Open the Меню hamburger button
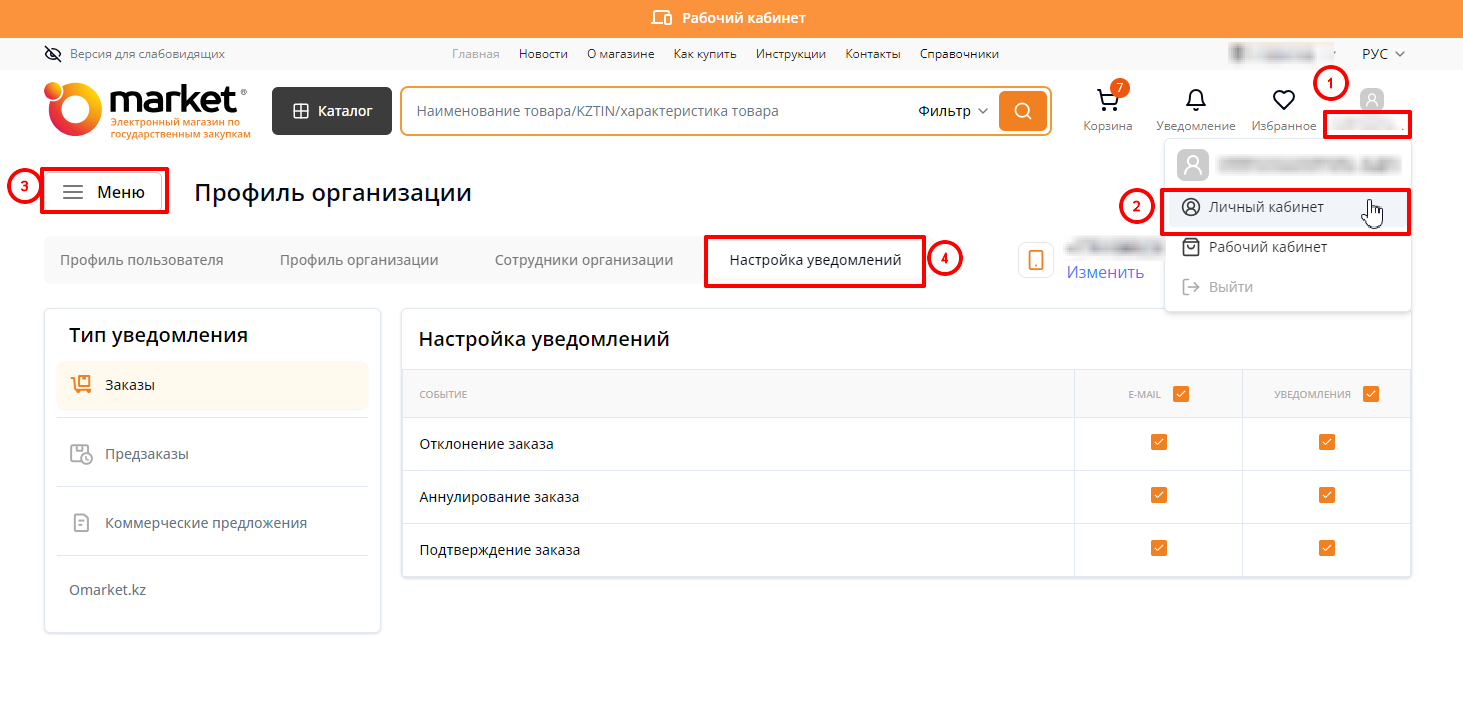This screenshot has width=1463, height=703. pyautogui.click(x=104, y=192)
